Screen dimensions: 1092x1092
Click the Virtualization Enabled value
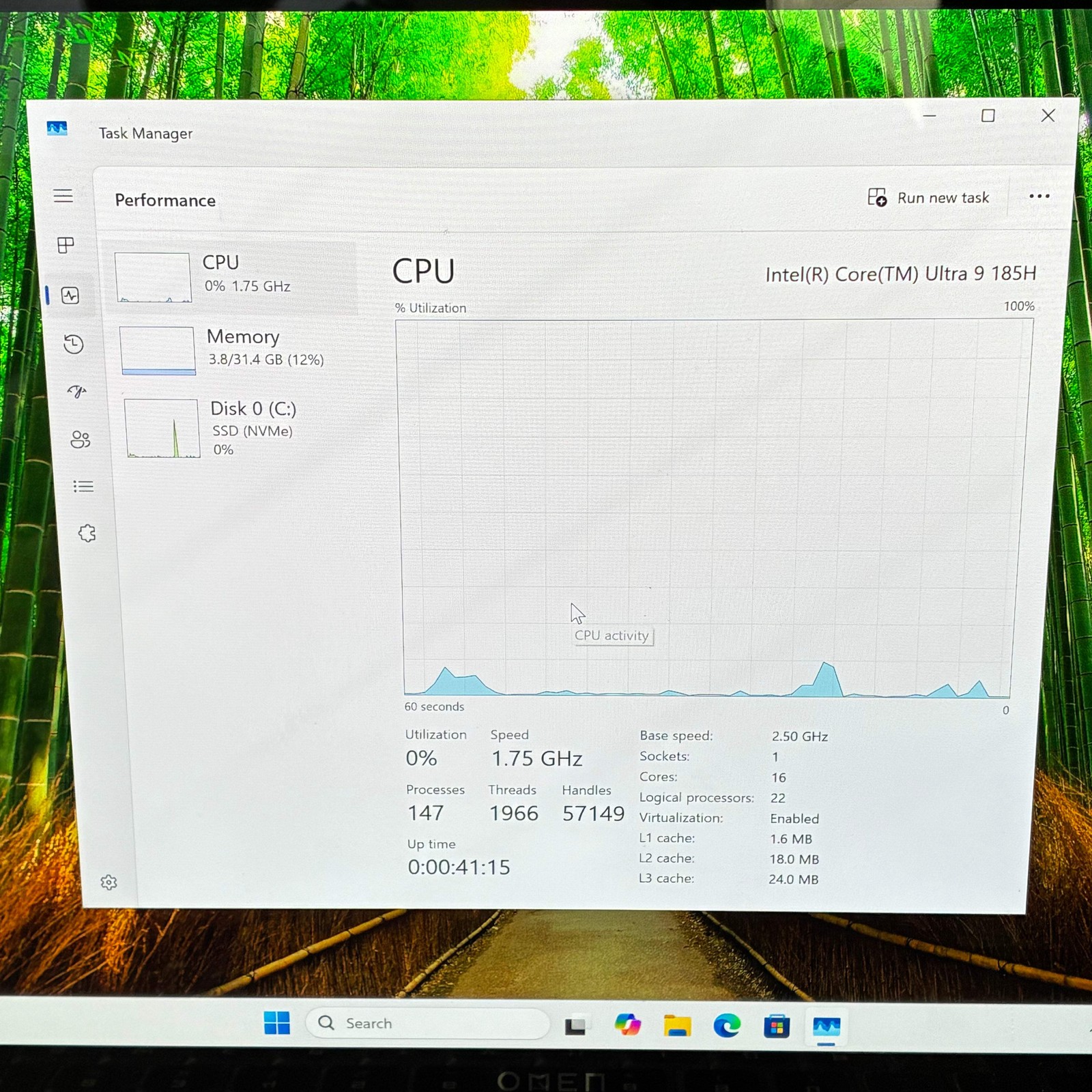[x=794, y=818]
